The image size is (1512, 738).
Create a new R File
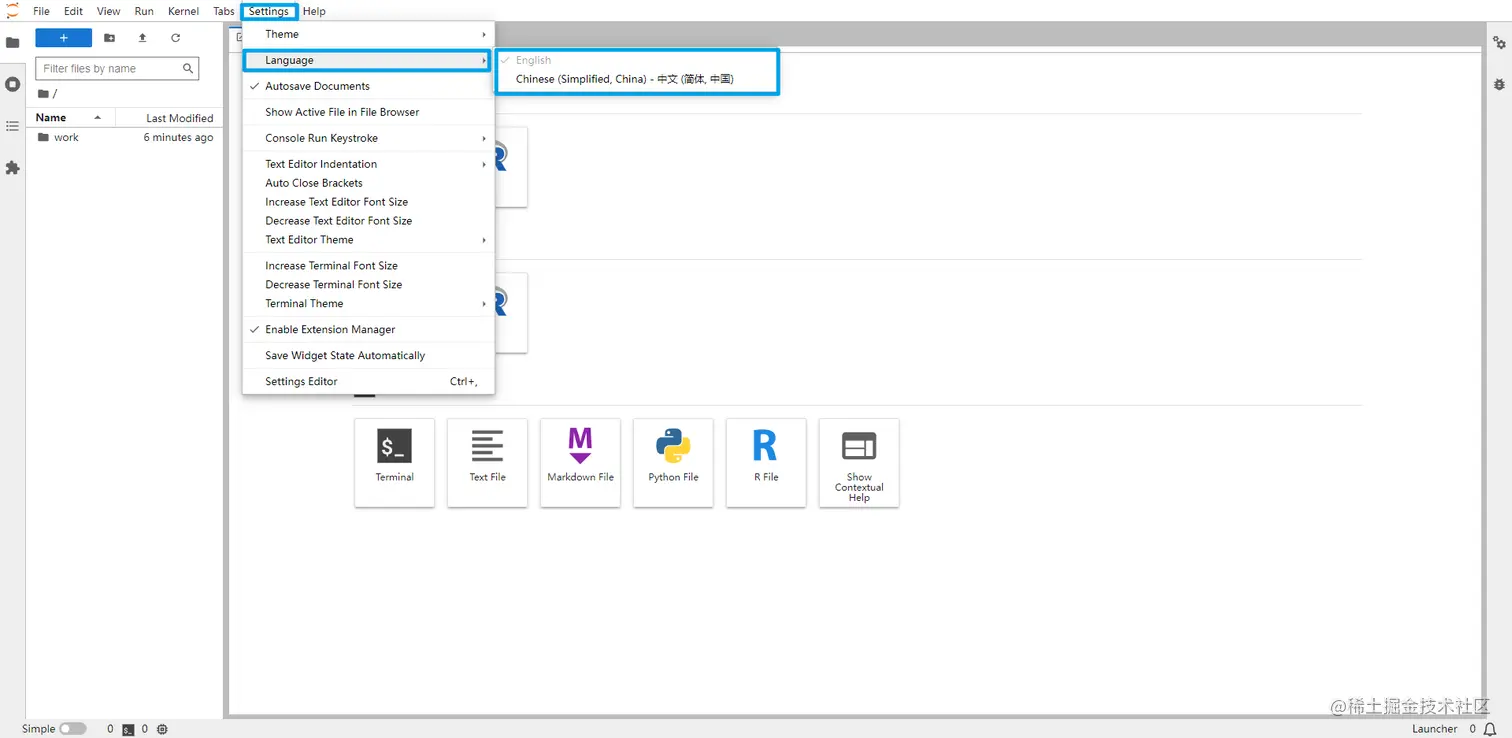click(x=766, y=462)
